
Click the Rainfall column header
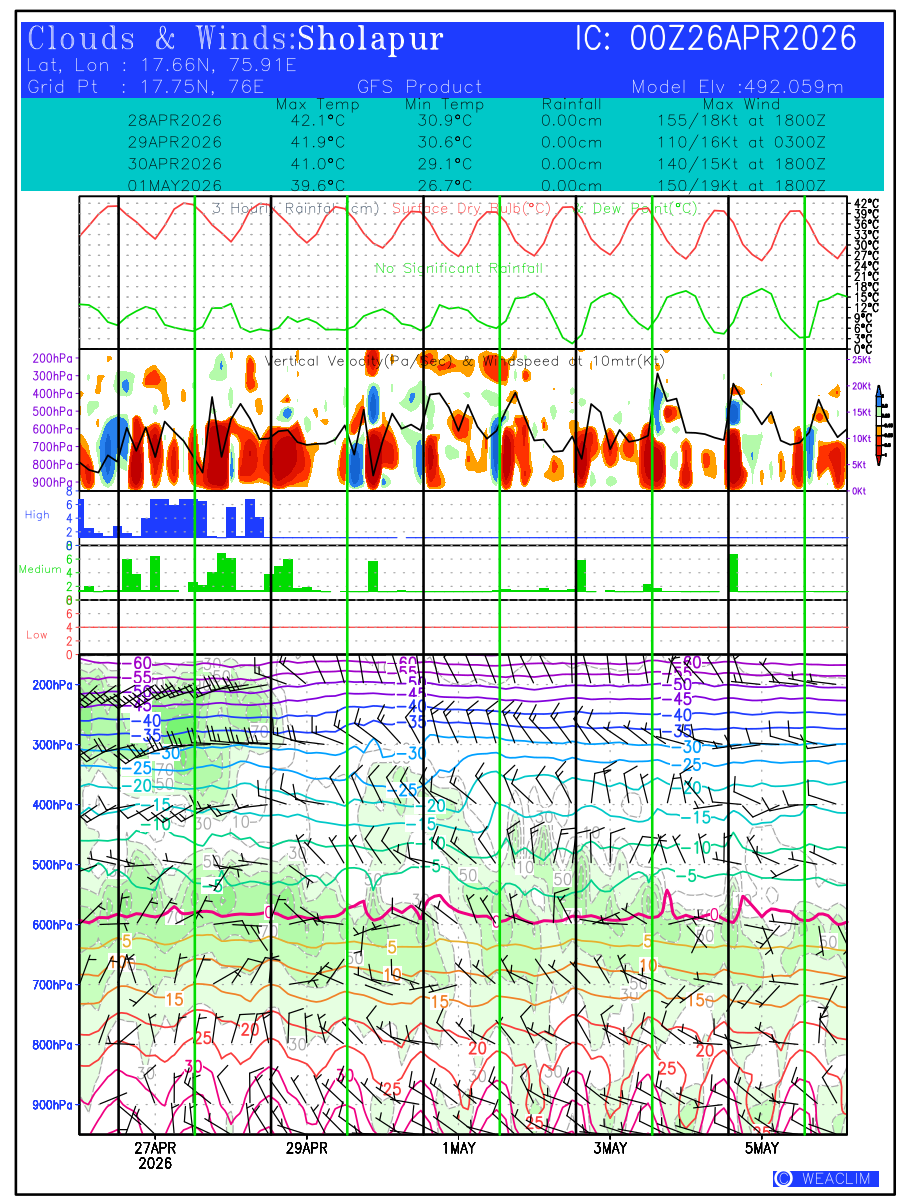pos(571,104)
